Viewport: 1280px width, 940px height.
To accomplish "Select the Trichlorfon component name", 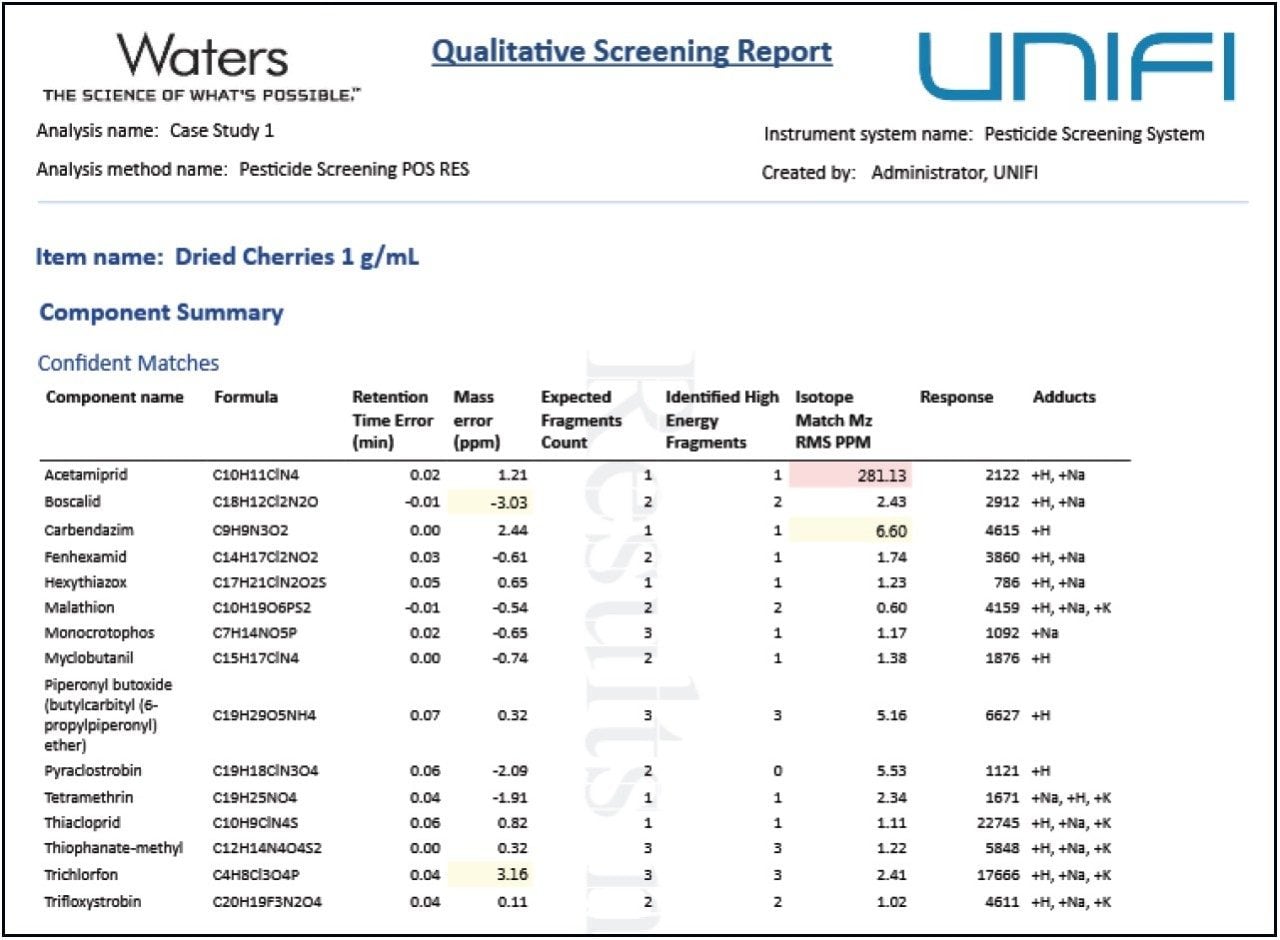I will [x=79, y=875].
